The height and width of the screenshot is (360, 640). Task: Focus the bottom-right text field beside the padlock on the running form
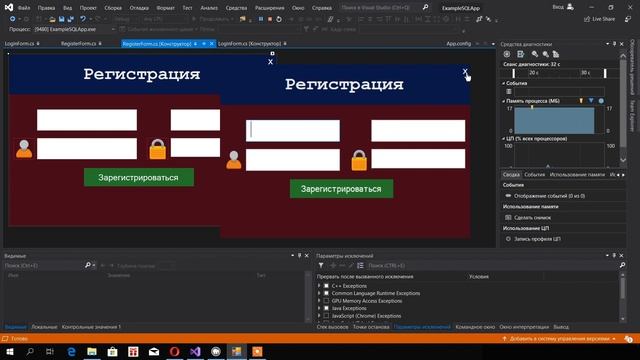[x=418, y=158]
